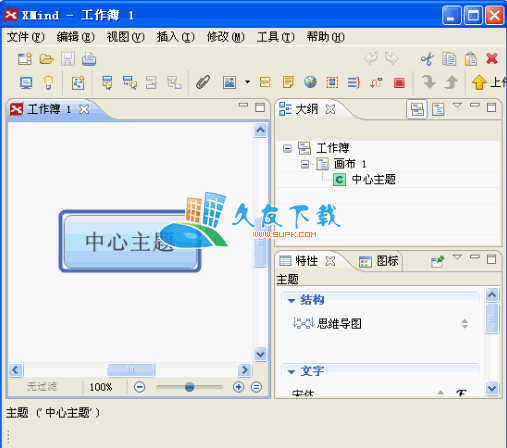507x448 pixels.
Task: Open the 视图 menu
Action: (x=125, y=37)
